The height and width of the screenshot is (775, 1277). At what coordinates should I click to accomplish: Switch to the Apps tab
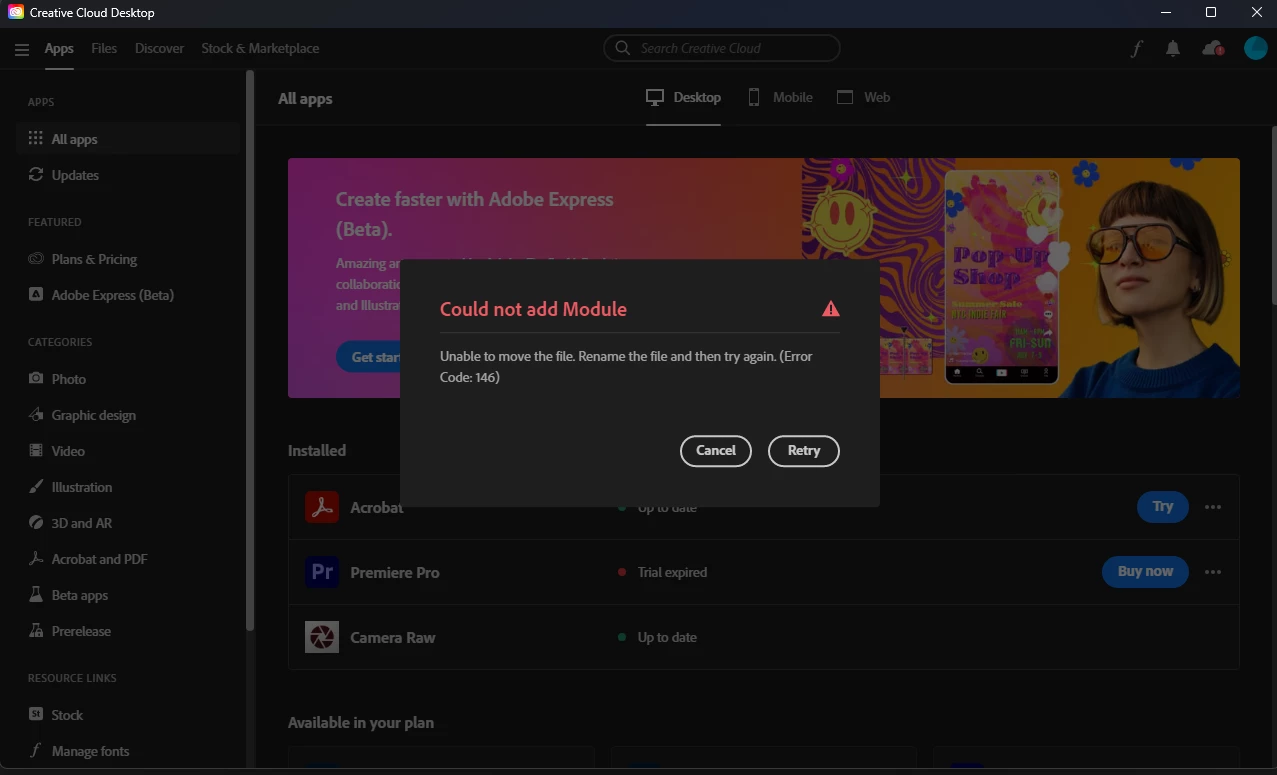tap(59, 48)
